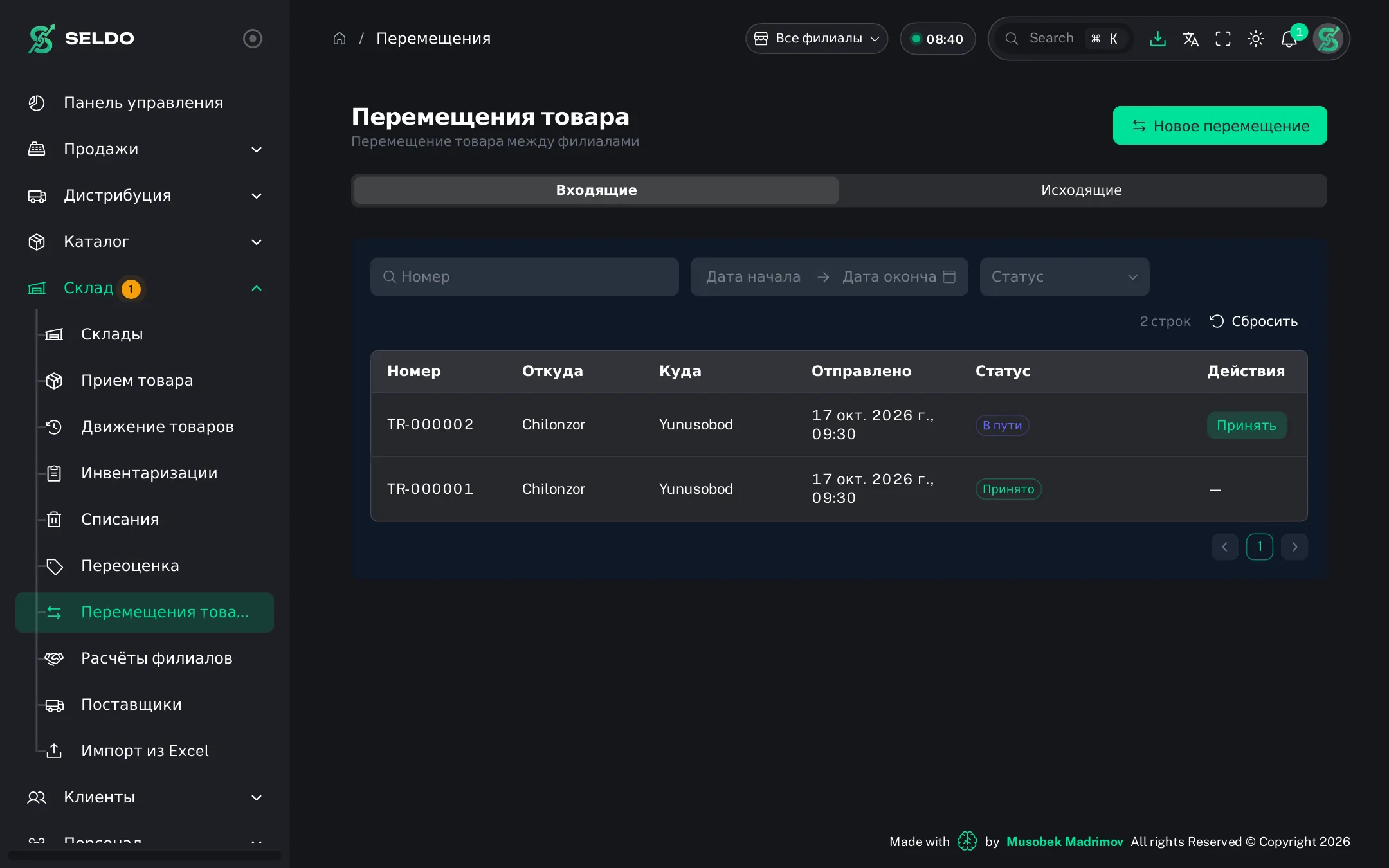This screenshot has height=868, width=1389.
Task: Click Новое перемещение button
Action: (x=1220, y=125)
